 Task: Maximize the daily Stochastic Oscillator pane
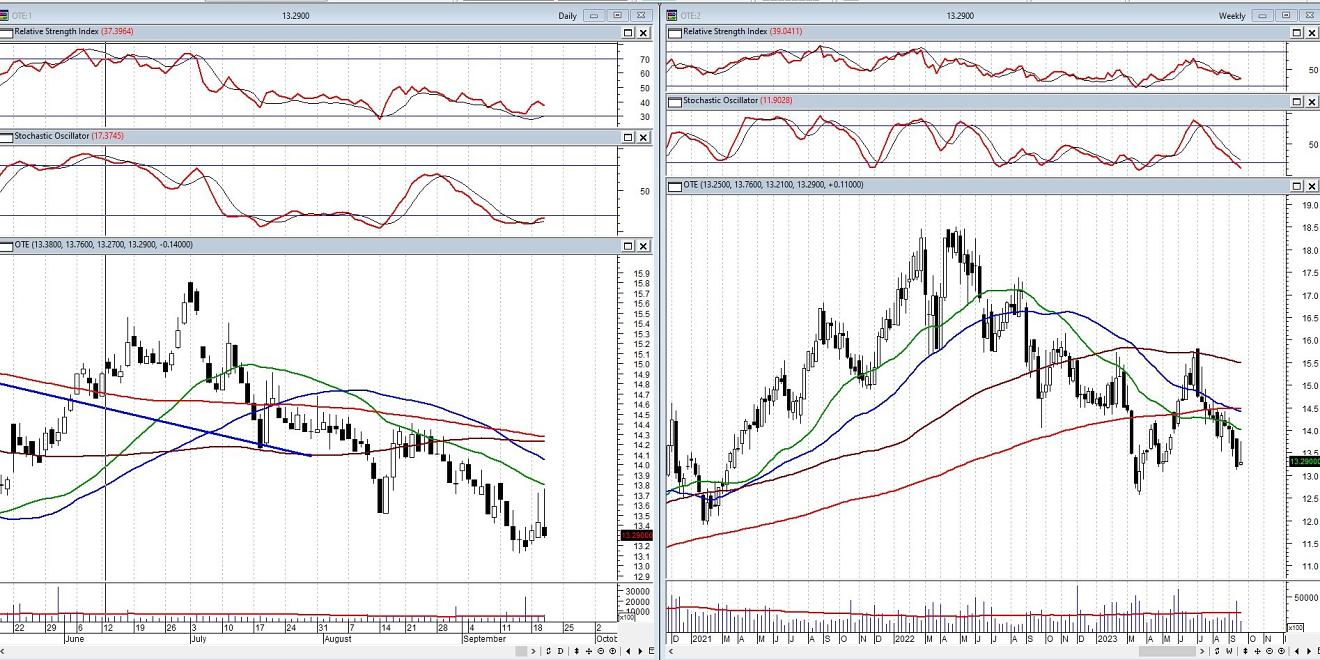[628, 136]
